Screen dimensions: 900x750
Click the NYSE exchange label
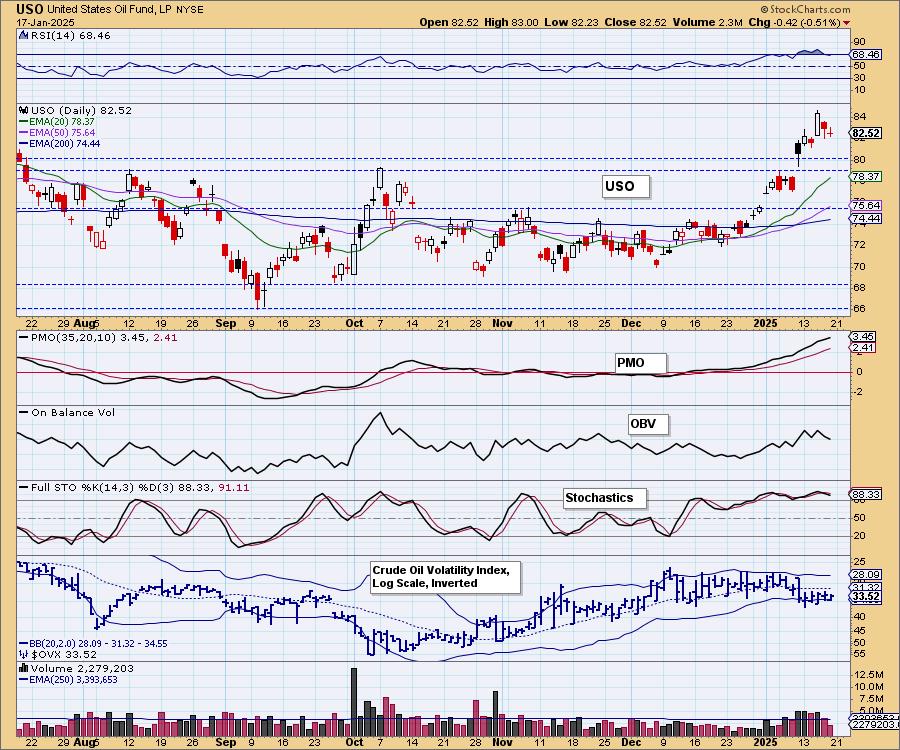(x=188, y=10)
